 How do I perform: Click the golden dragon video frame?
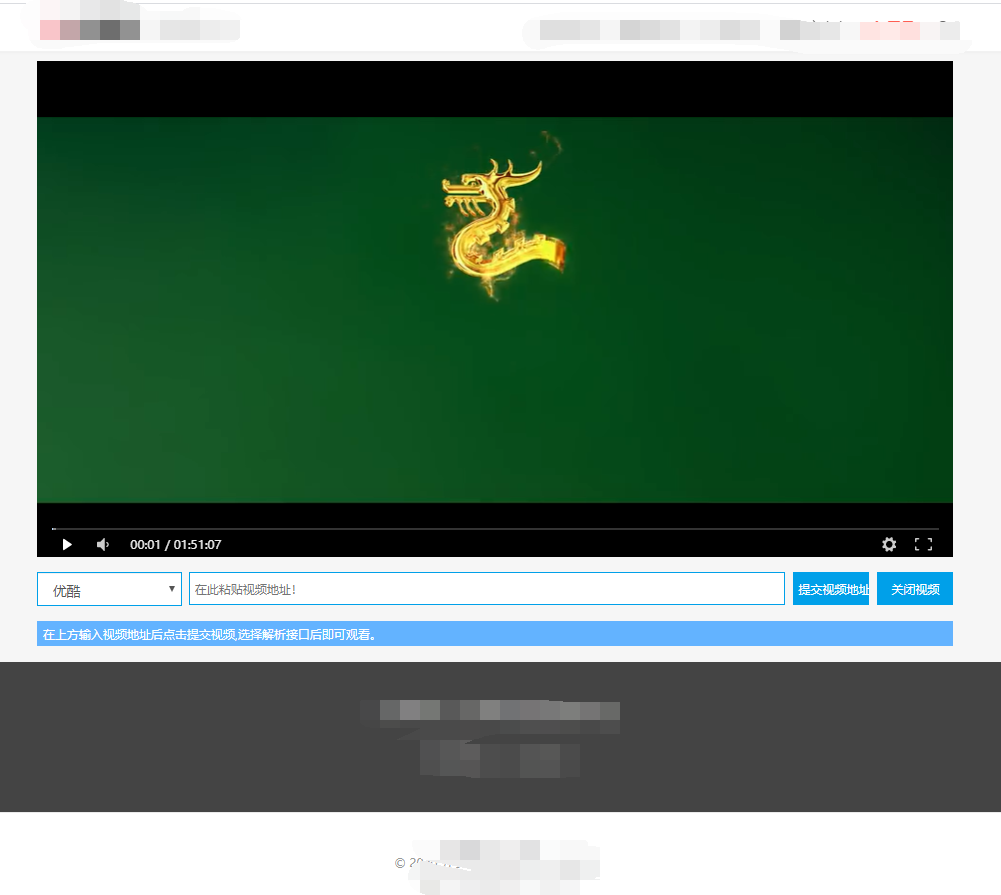click(x=495, y=310)
